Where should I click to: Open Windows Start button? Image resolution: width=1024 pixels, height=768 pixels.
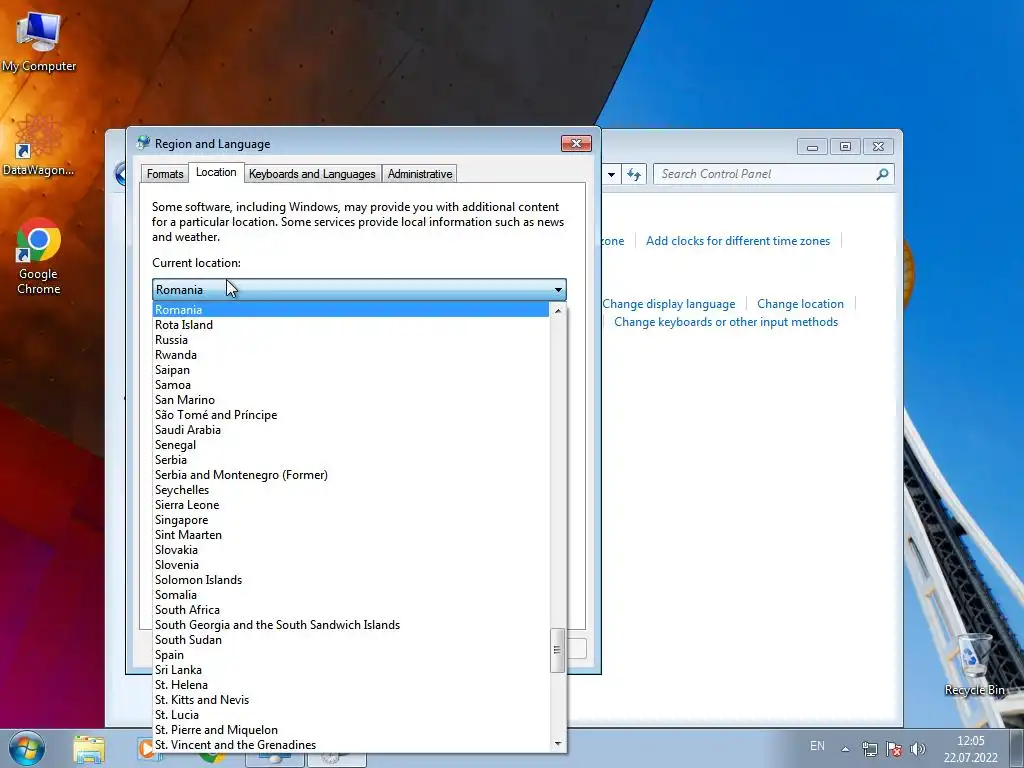point(27,748)
